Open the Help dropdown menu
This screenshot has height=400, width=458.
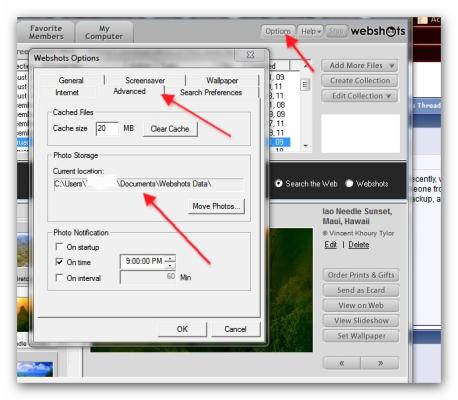(310, 31)
